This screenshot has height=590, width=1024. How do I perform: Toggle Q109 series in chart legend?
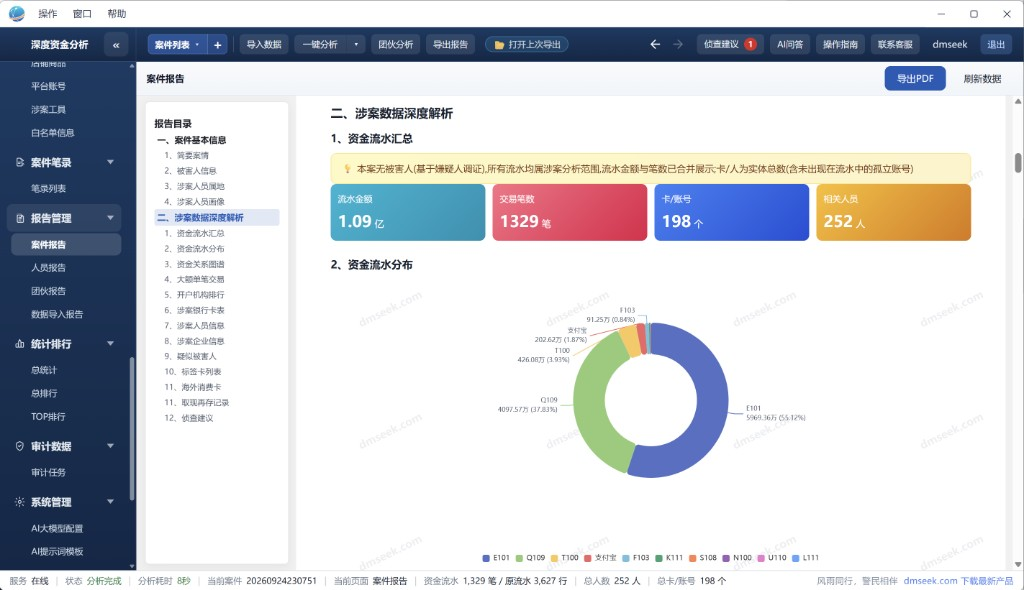click(x=530, y=558)
